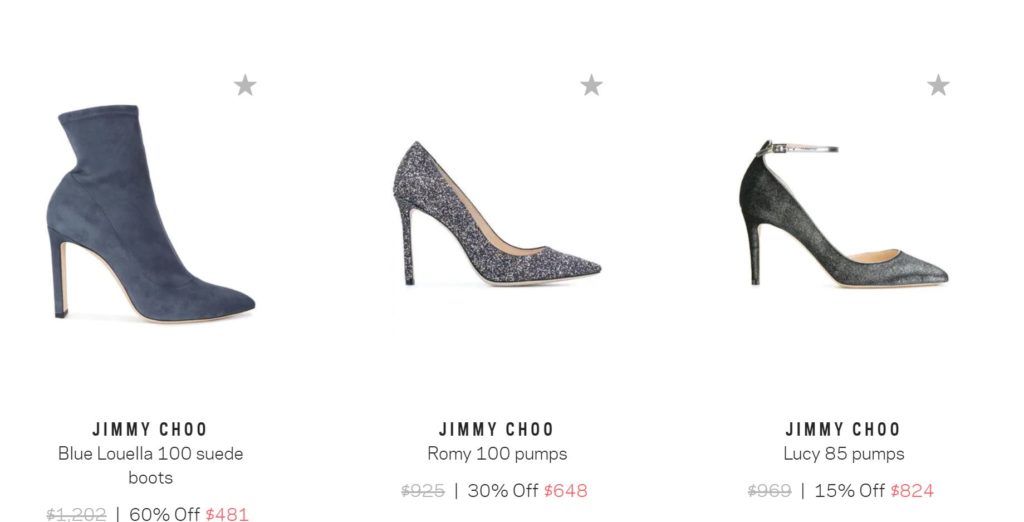Click the glitter Romy pump photo
This screenshot has height=522, width=1024.
coord(497,214)
